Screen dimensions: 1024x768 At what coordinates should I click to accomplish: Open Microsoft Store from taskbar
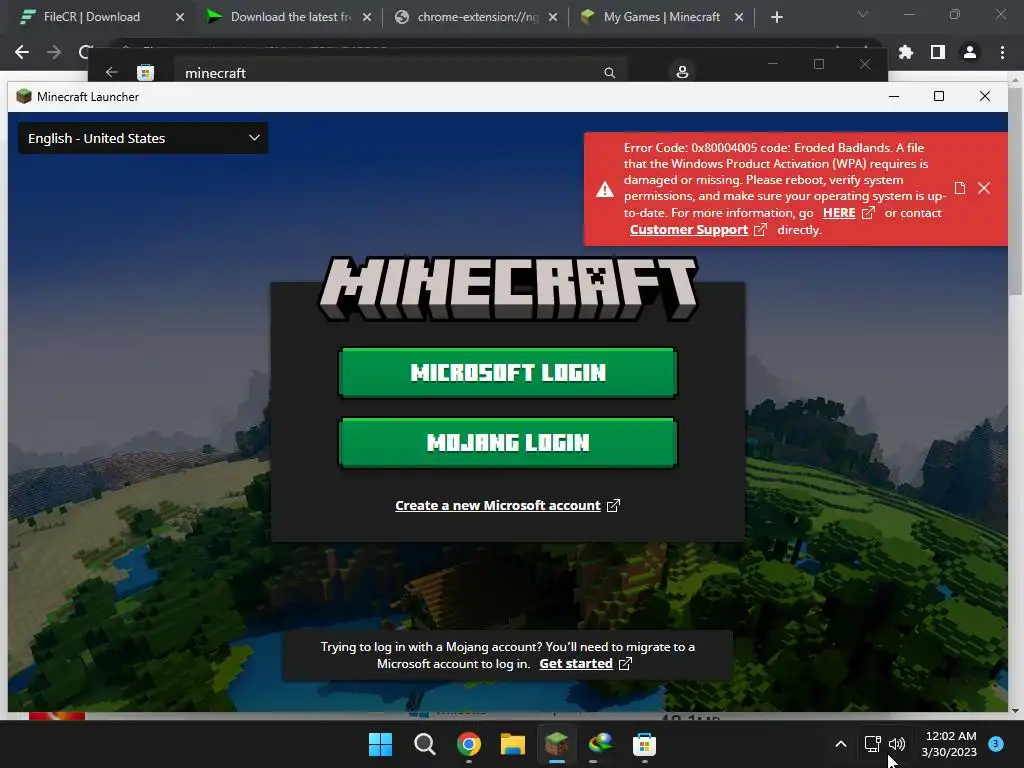pos(645,744)
